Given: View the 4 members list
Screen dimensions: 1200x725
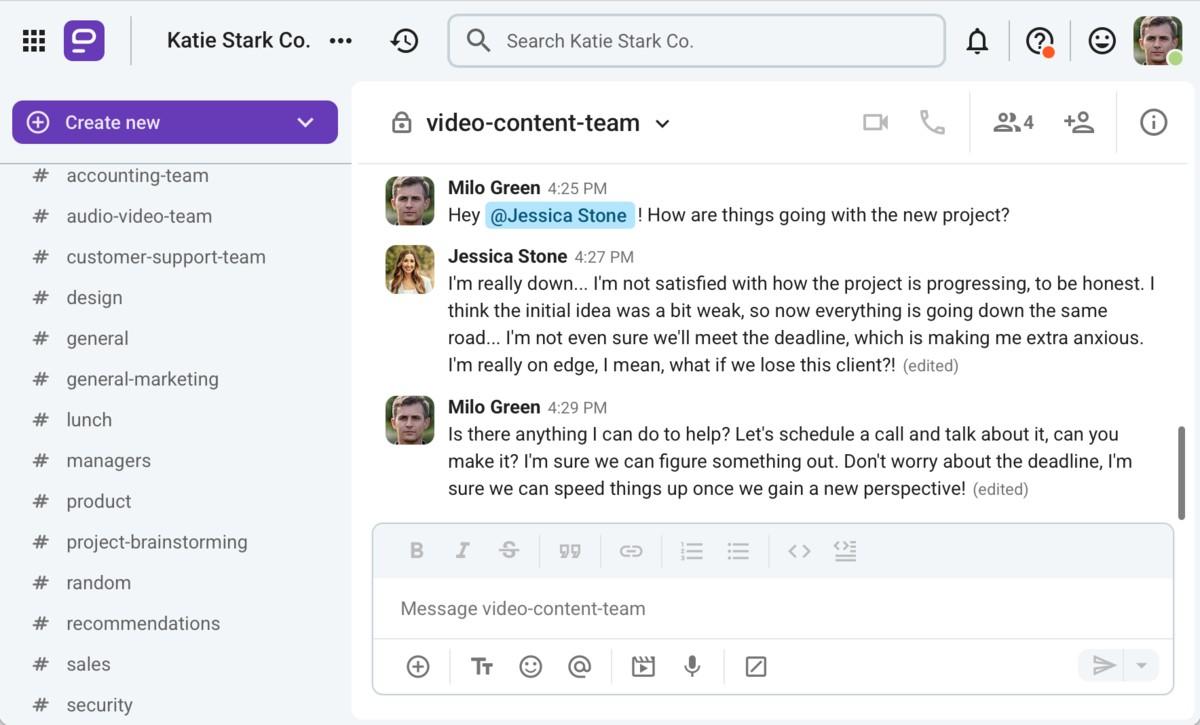Looking at the screenshot, I should (x=1013, y=123).
